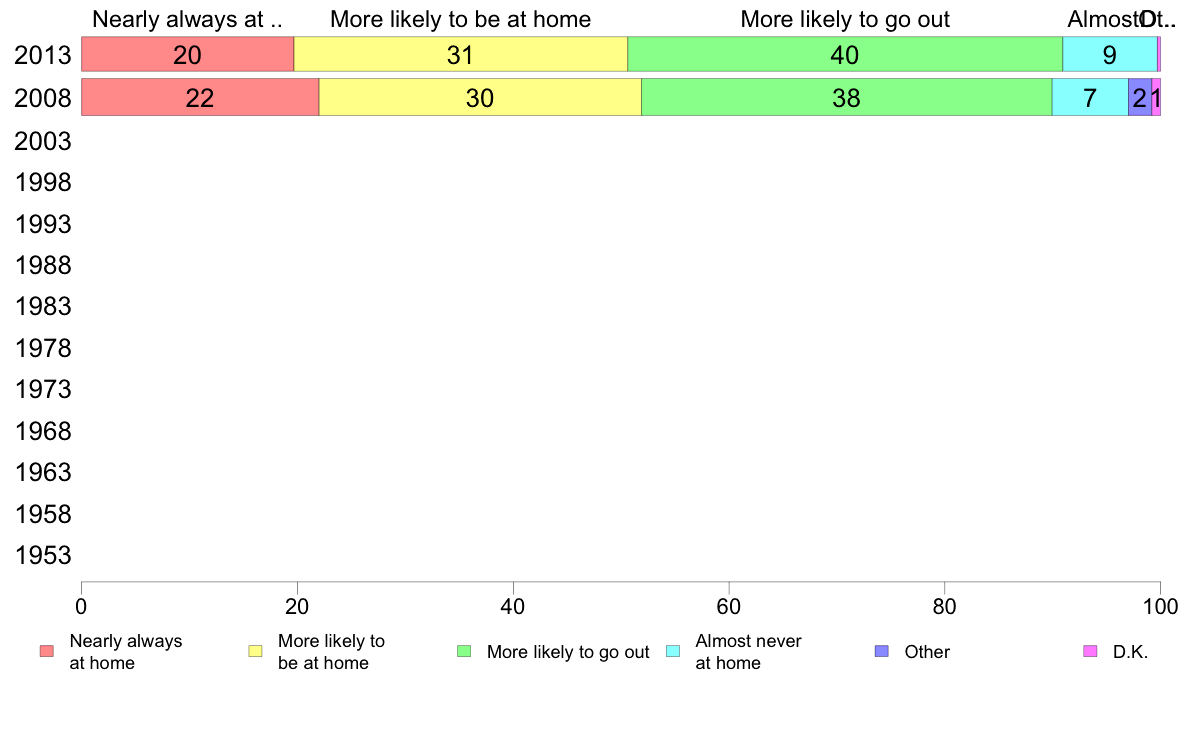Click the cyan Almost never at home legend swatch

pos(673,651)
